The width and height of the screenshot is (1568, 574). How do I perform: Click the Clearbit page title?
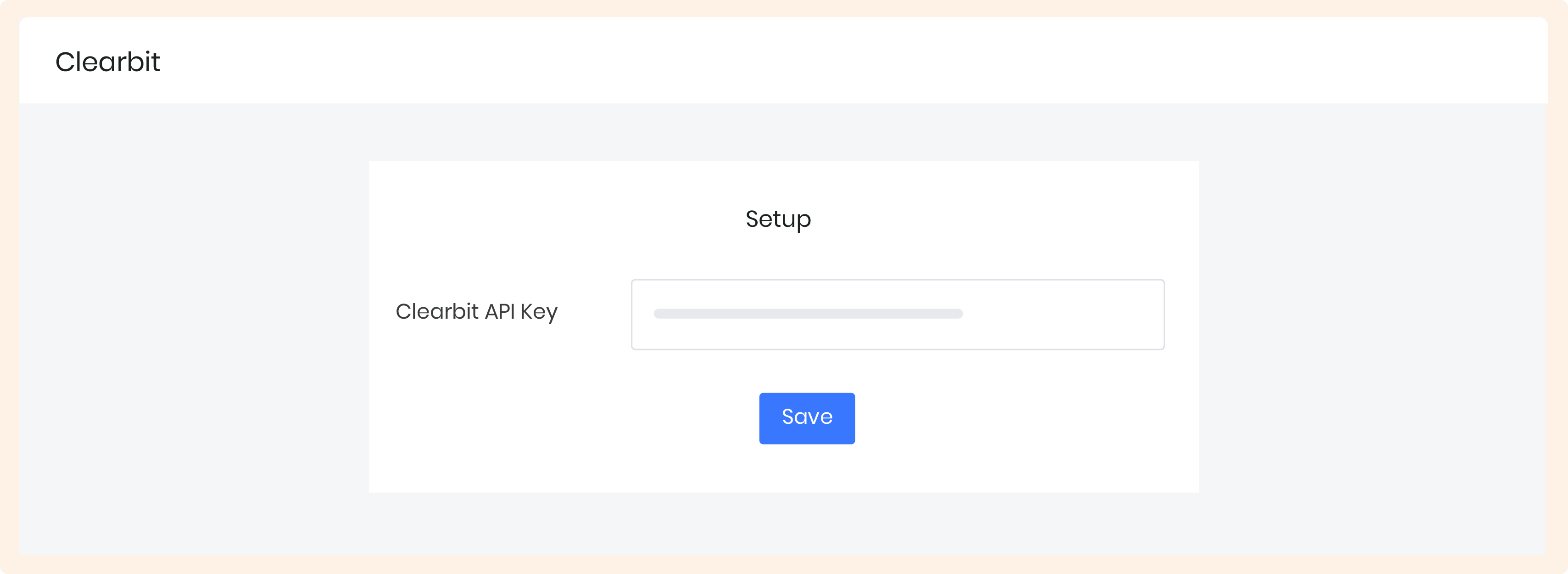coord(108,62)
